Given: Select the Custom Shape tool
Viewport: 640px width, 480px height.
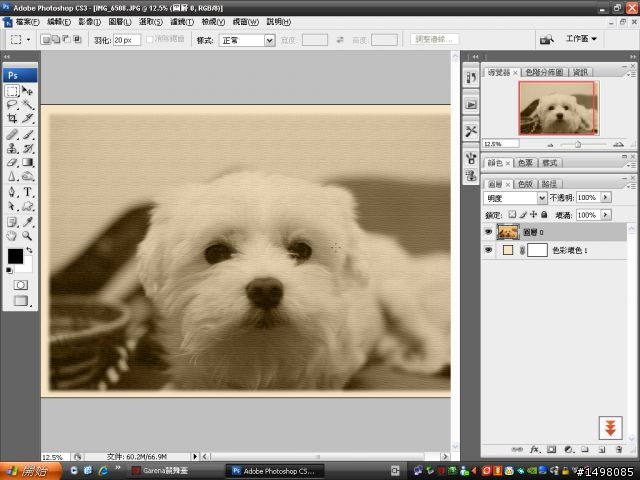Looking at the screenshot, I should [x=27, y=206].
